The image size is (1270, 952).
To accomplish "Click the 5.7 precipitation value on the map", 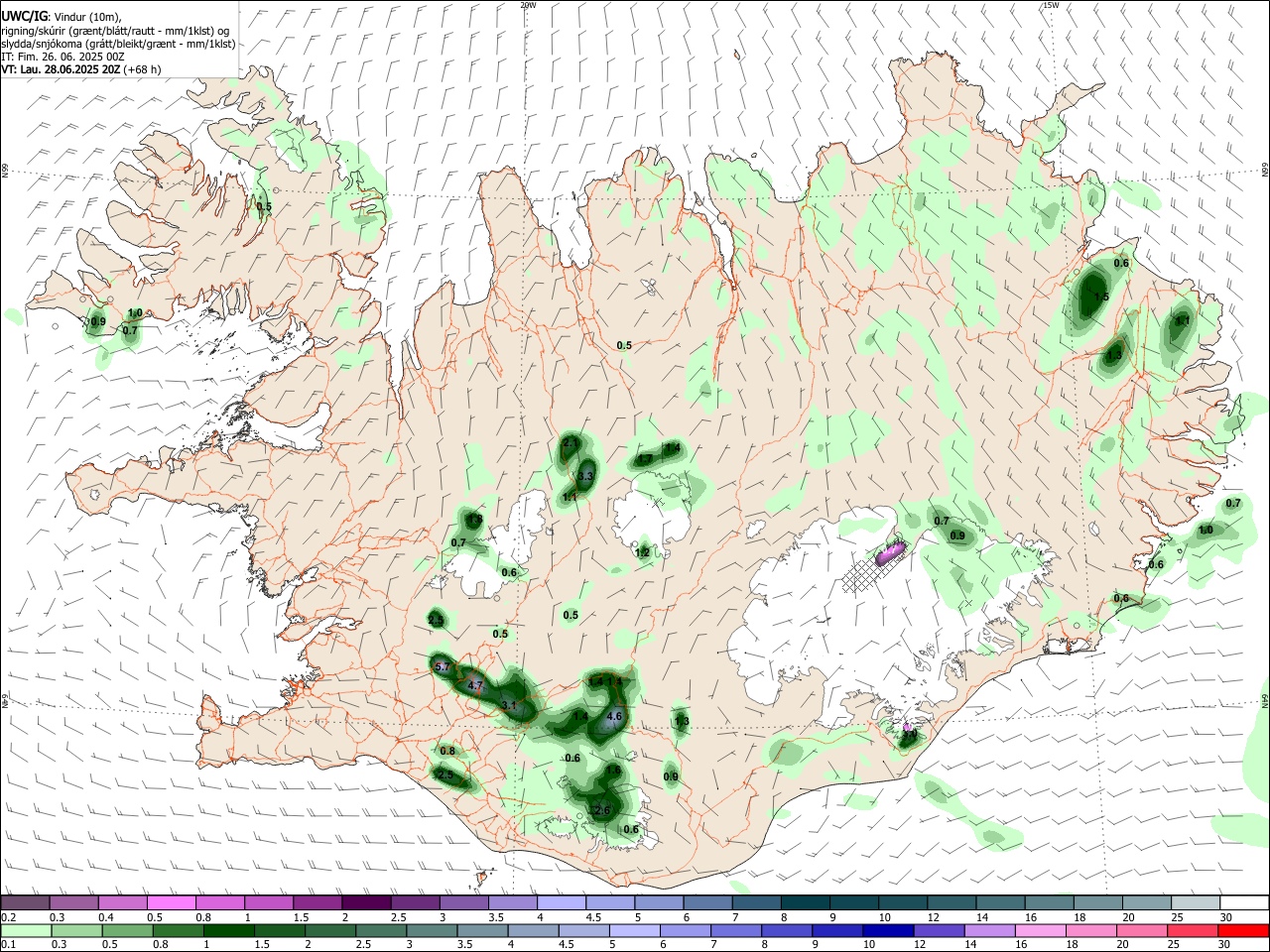I will coord(443,667).
